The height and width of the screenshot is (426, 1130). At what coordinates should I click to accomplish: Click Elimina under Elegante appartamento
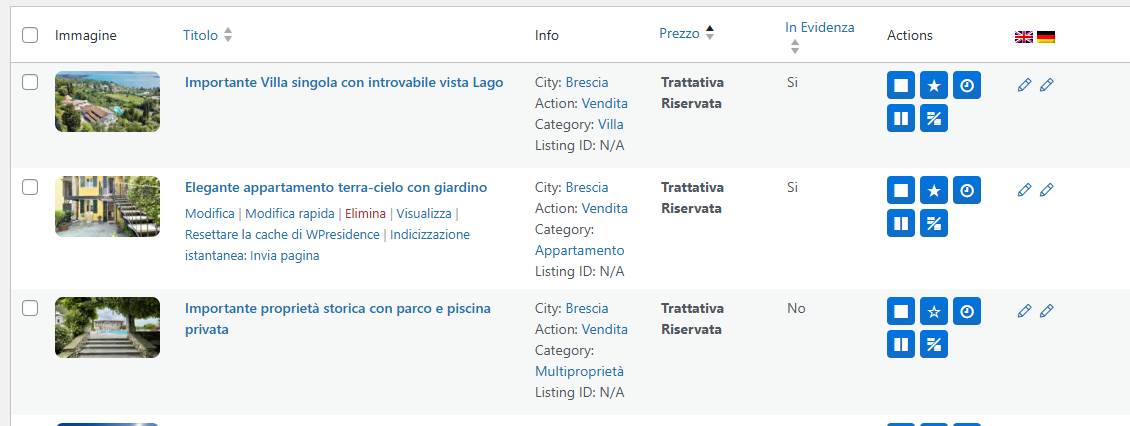tap(365, 213)
